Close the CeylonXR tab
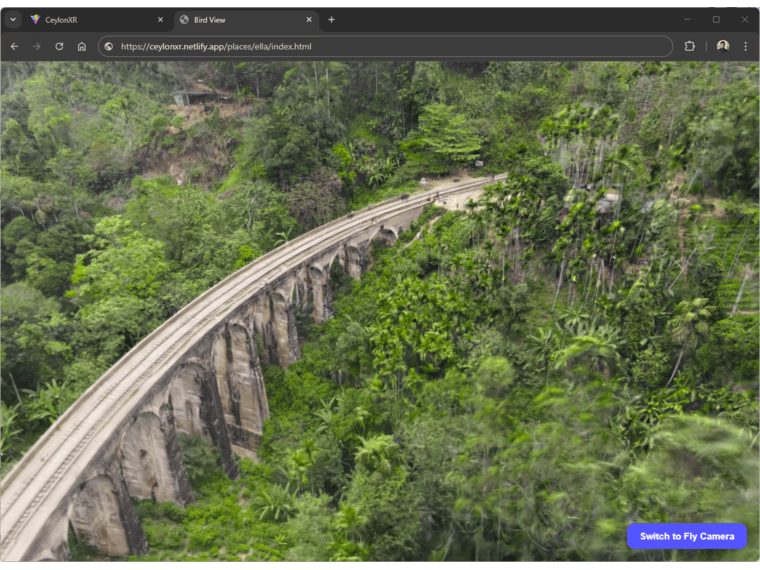This screenshot has width=760, height=570. [160, 19]
